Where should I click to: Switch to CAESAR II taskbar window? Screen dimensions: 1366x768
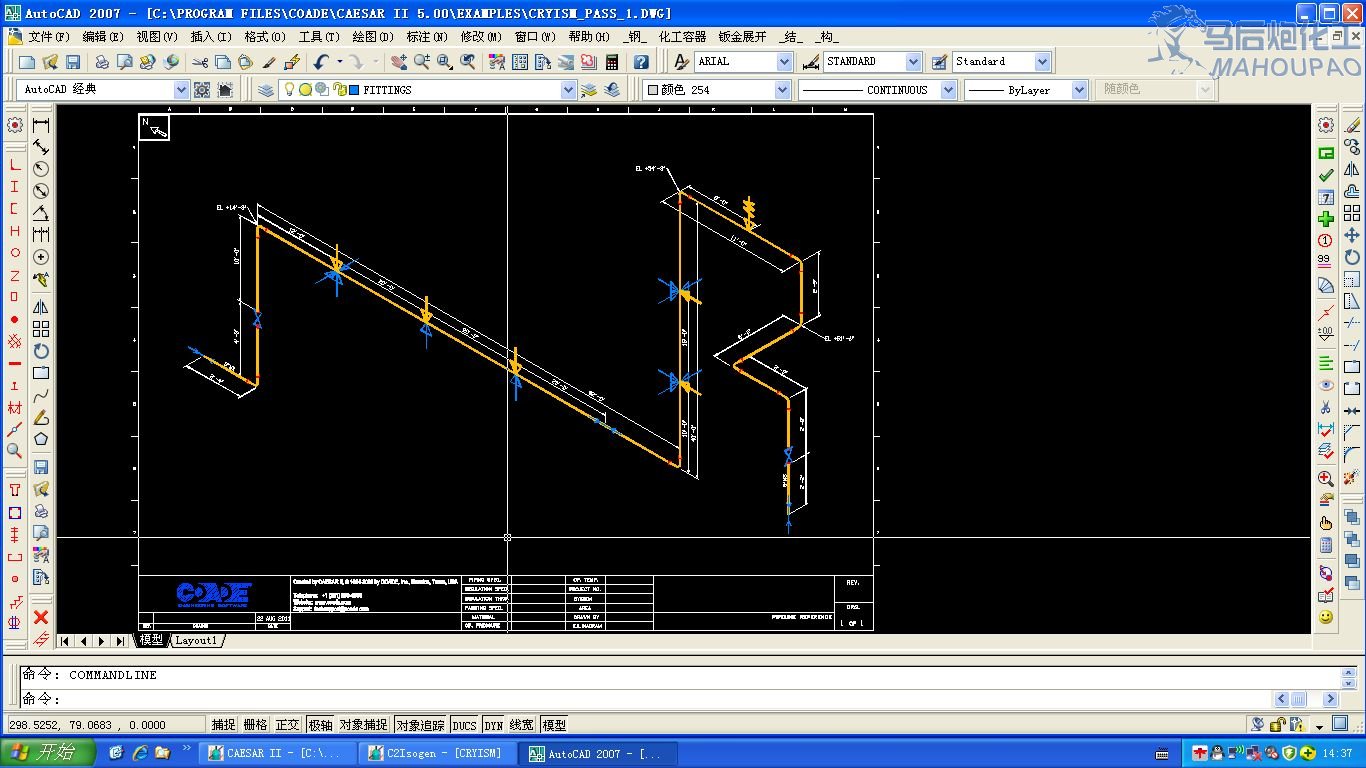(277, 753)
